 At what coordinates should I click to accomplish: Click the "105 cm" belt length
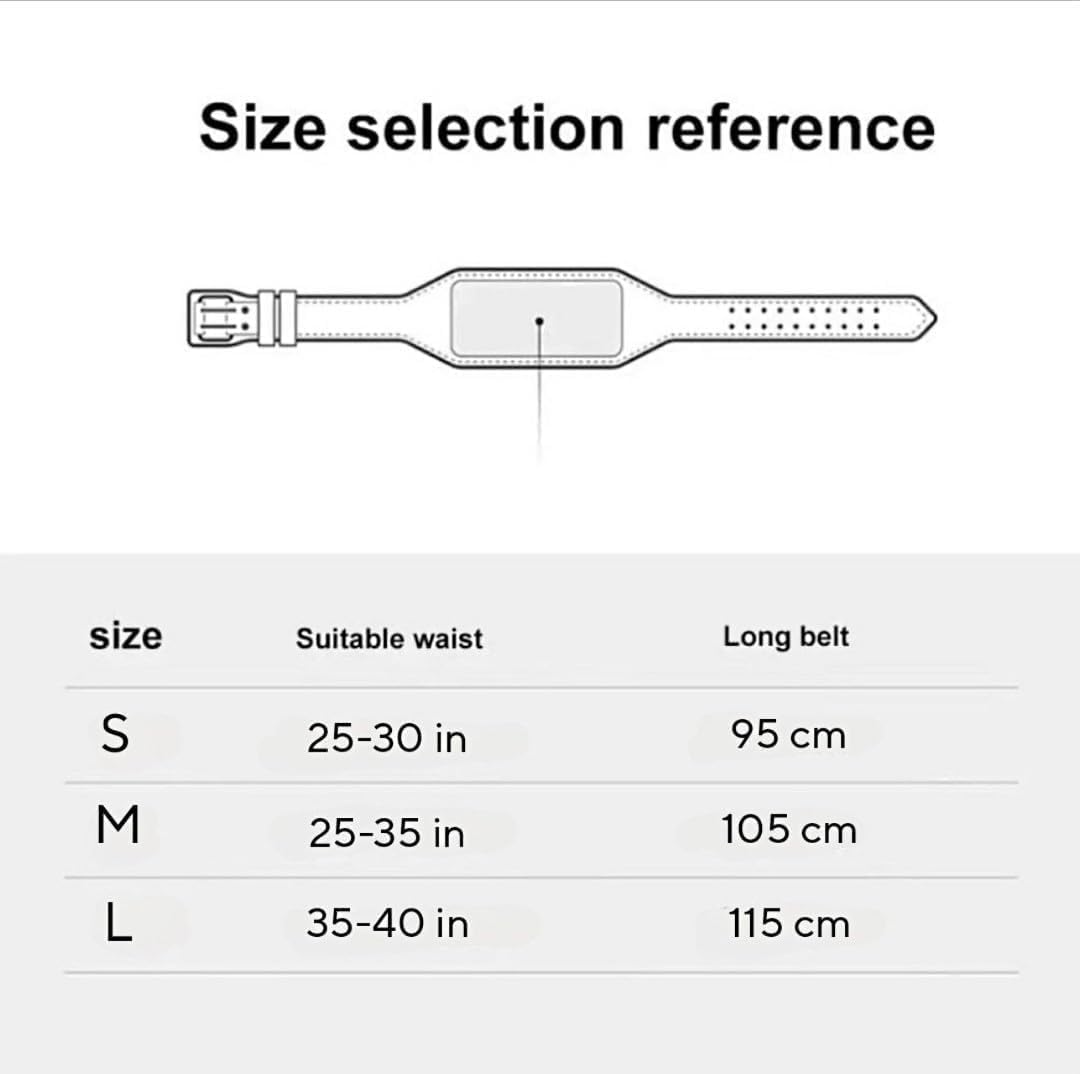point(789,830)
